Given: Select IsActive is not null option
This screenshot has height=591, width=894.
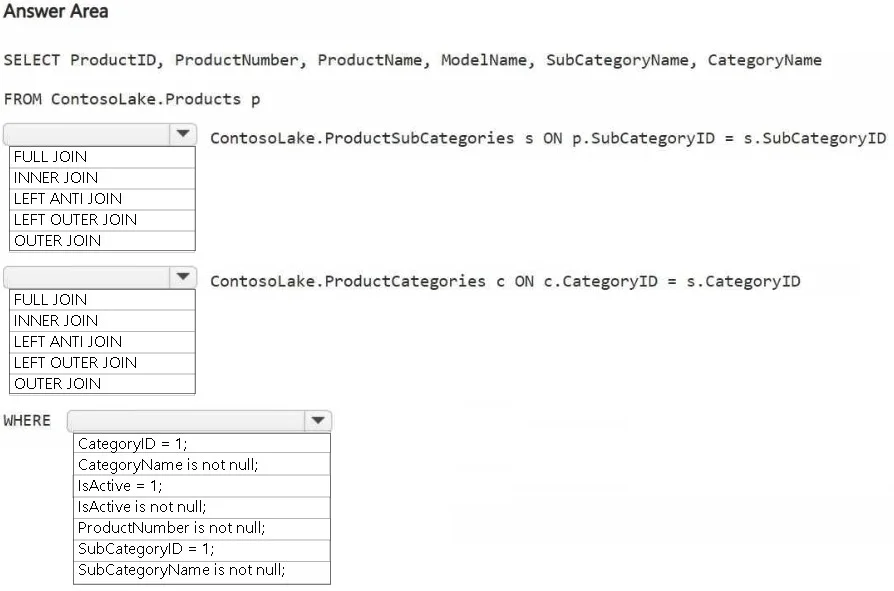Looking at the screenshot, I should coord(202,507).
